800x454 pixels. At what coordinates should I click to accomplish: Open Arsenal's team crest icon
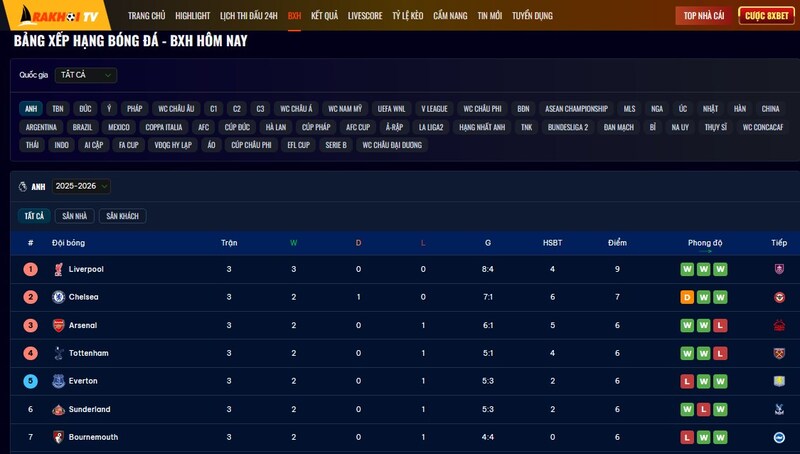click(59, 325)
